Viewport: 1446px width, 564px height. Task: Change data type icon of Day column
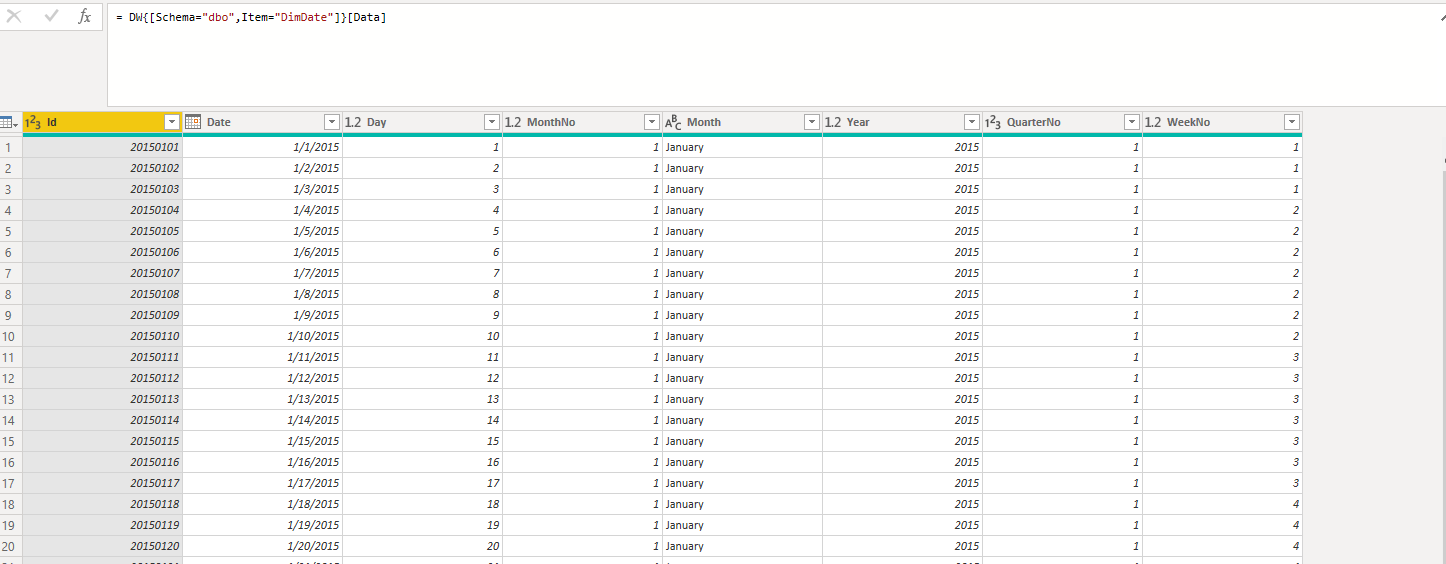coord(353,122)
